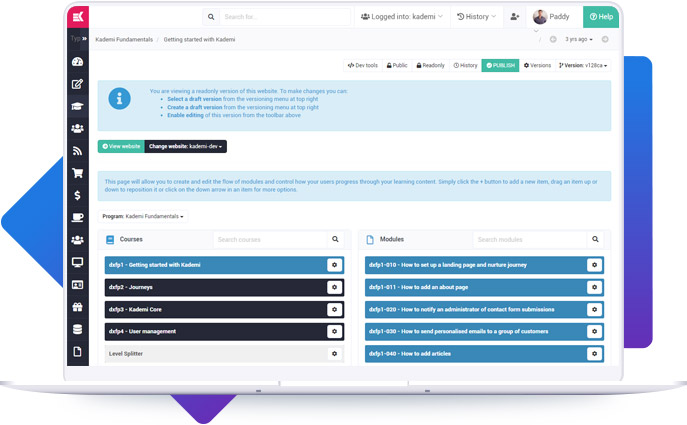Click the dollar sign sidebar icon
Screen dimensions: 687x425
click(77, 195)
